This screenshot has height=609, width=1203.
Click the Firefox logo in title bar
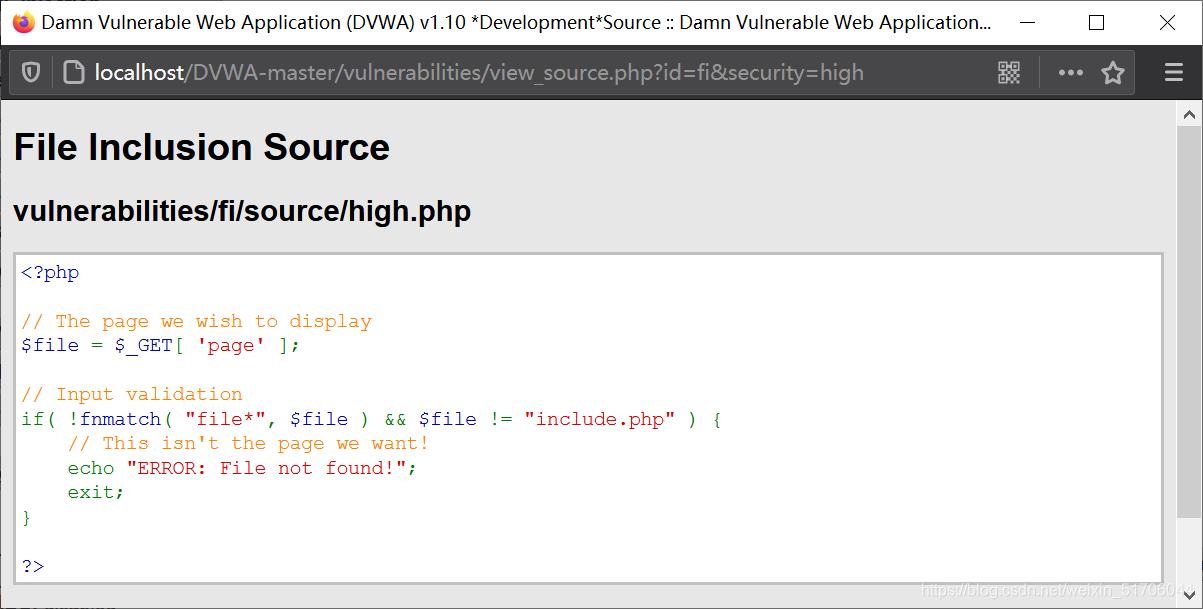coord(23,22)
